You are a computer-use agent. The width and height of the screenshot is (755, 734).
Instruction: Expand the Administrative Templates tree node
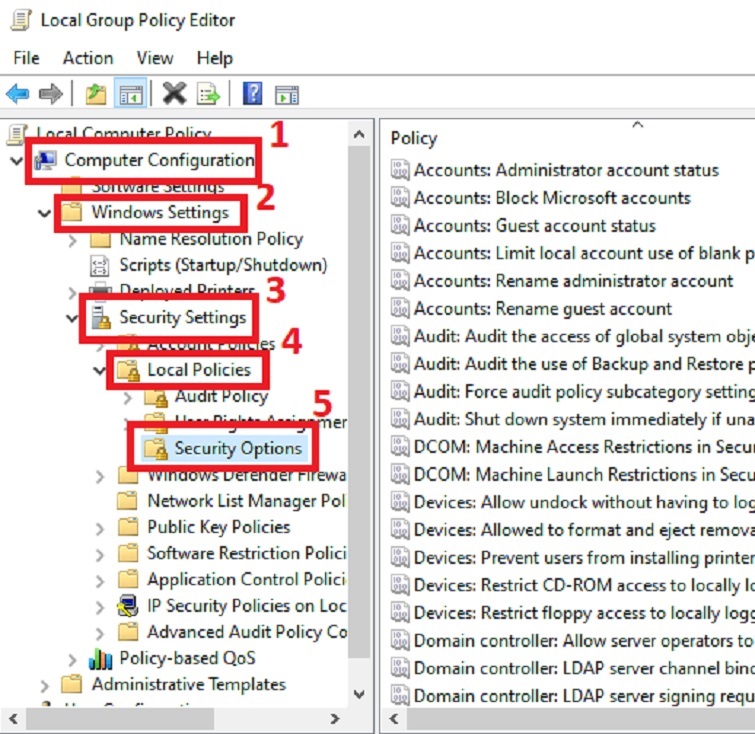(x=44, y=685)
